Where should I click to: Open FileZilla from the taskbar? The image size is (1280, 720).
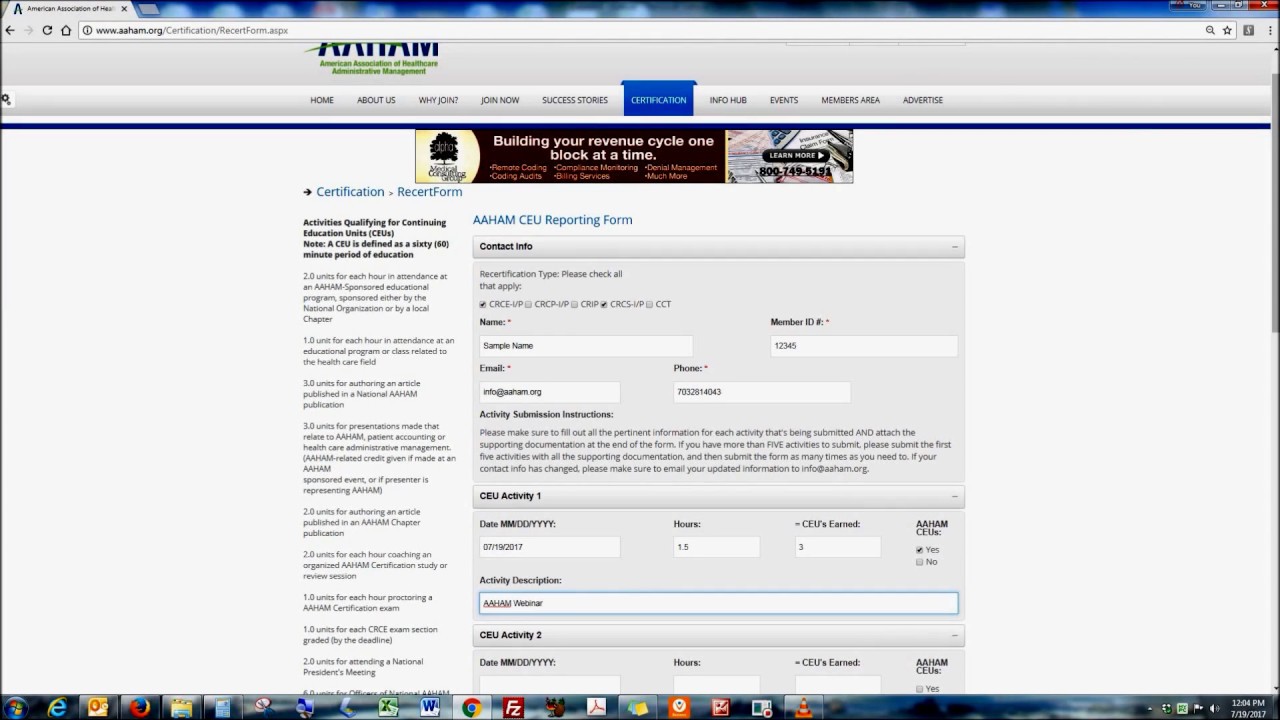tap(513, 708)
